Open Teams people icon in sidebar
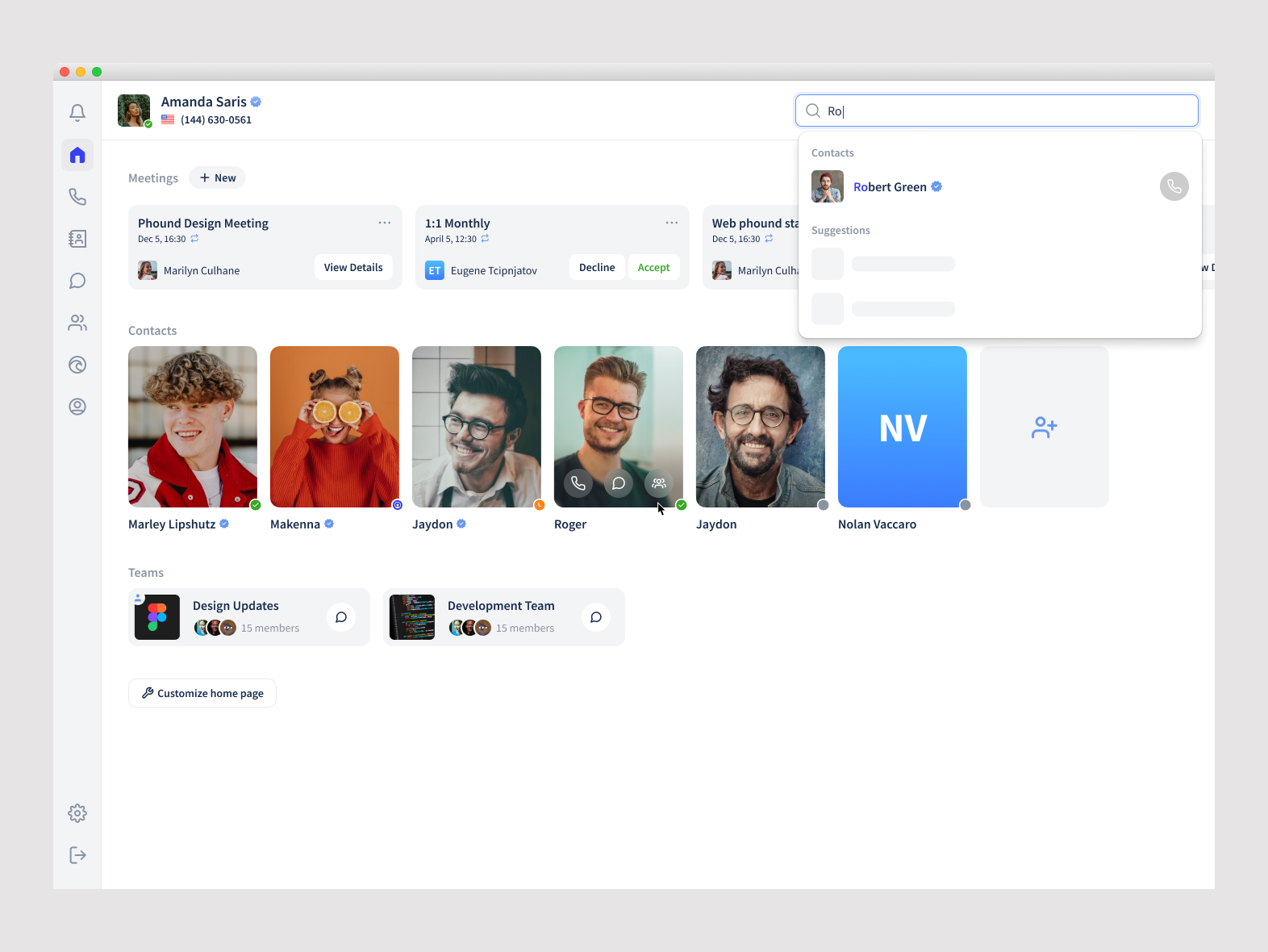Viewport: 1268px width, 952px height. click(77, 323)
